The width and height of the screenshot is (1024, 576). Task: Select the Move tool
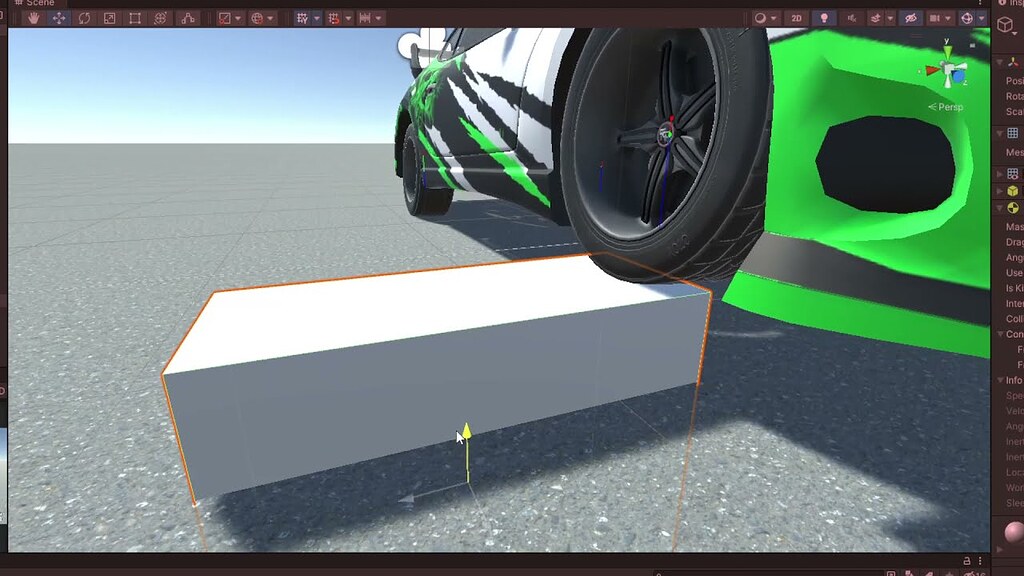click(x=59, y=16)
